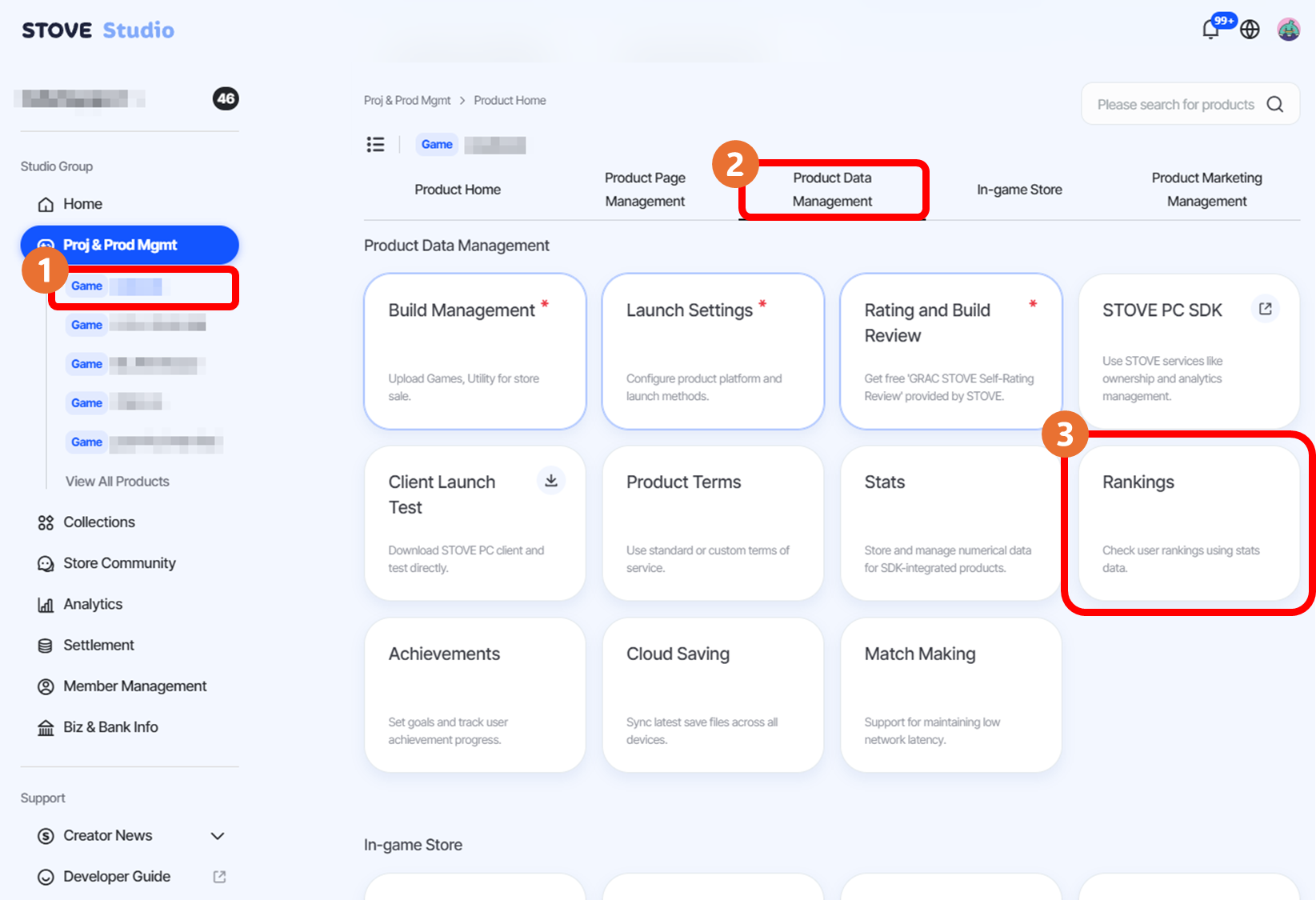Viewport: 1316px width, 900px height.
Task: Open the Launch Settings card
Action: point(713,351)
